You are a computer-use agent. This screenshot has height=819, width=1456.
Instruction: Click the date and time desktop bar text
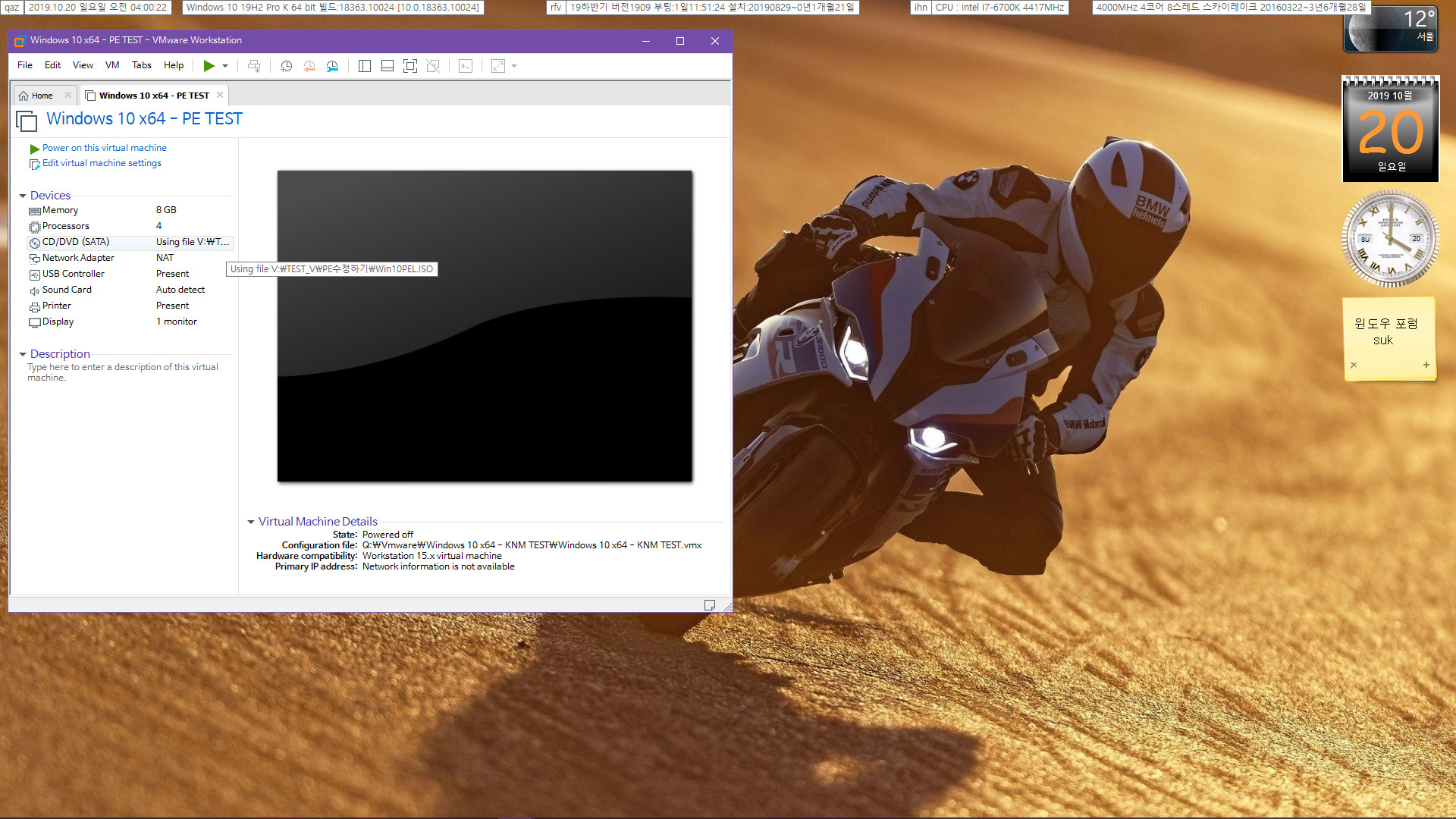tap(98, 7)
